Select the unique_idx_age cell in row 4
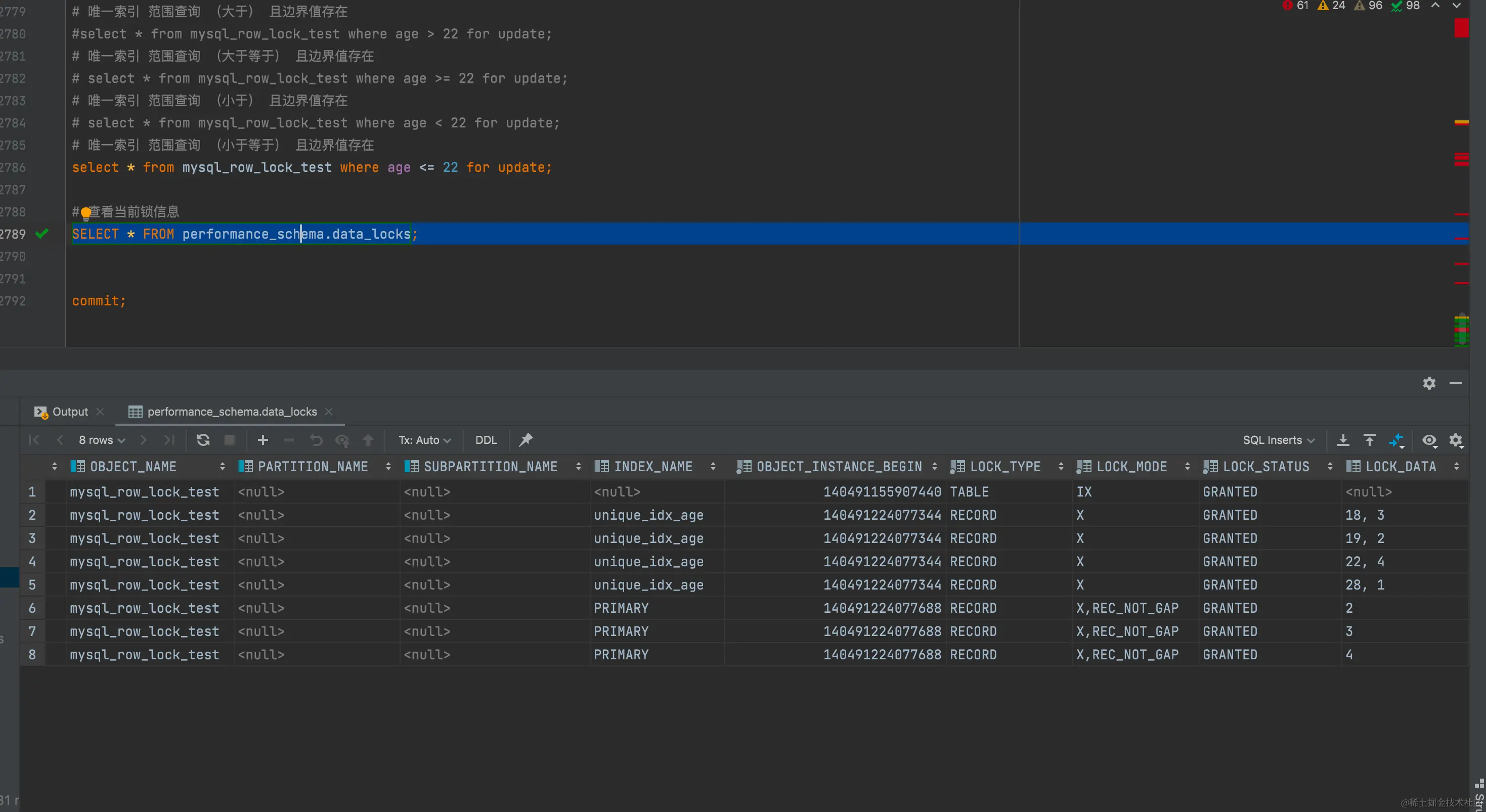The width and height of the screenshot is (1486, 812). (x=648, y=562)
